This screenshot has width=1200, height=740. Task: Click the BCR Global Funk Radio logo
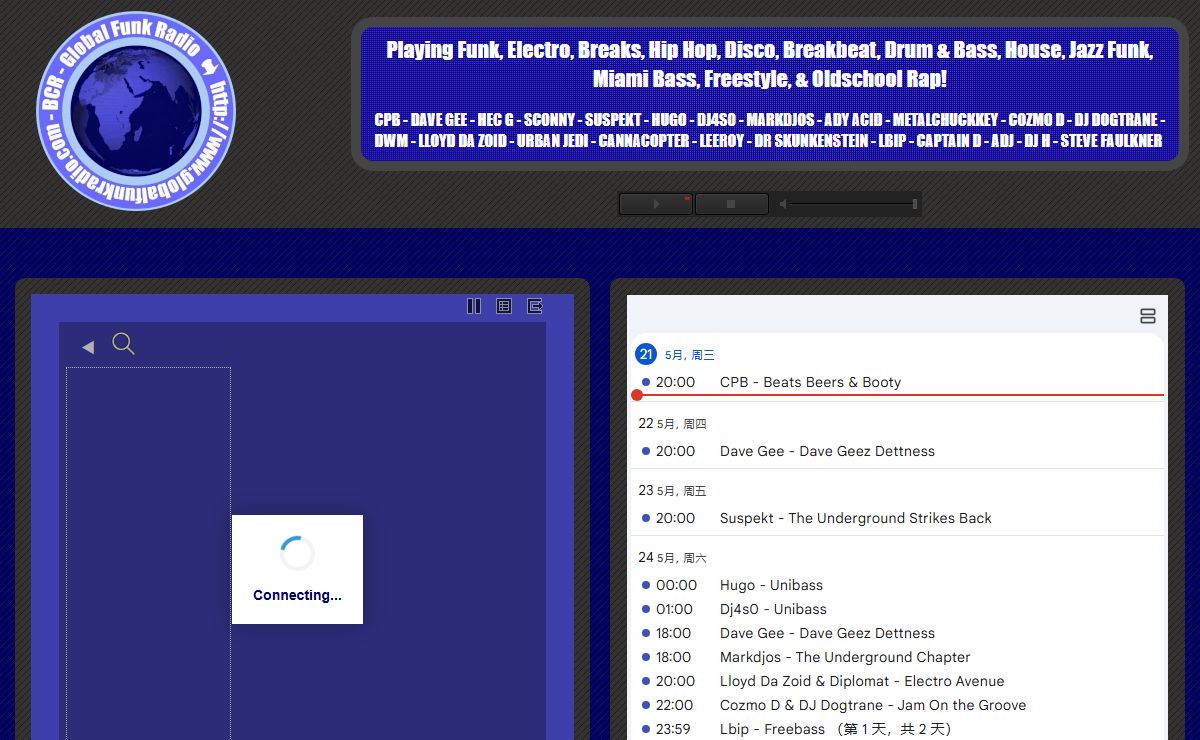click(136, 110)
